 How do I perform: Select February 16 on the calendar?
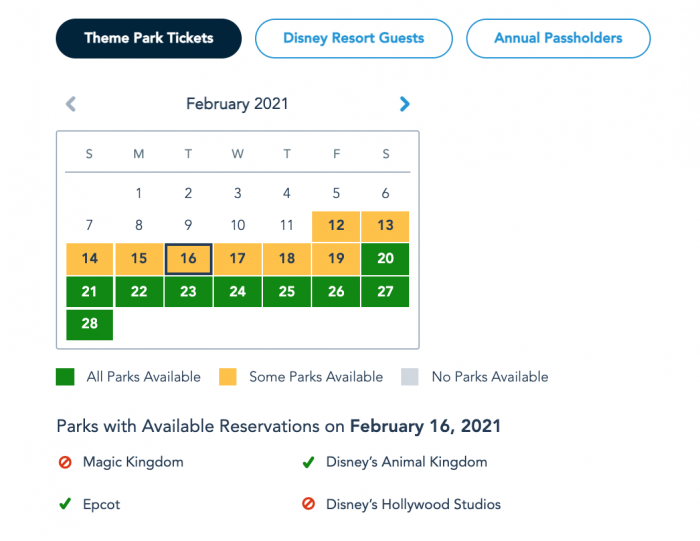[x=188, y=259]
